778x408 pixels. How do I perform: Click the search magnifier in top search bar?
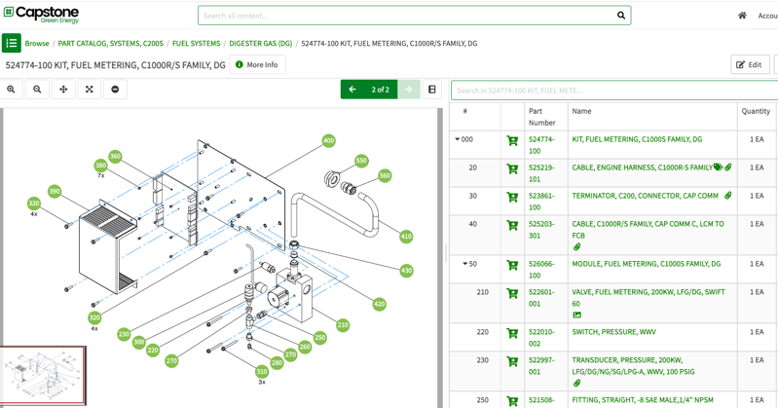tap(621, 15)
